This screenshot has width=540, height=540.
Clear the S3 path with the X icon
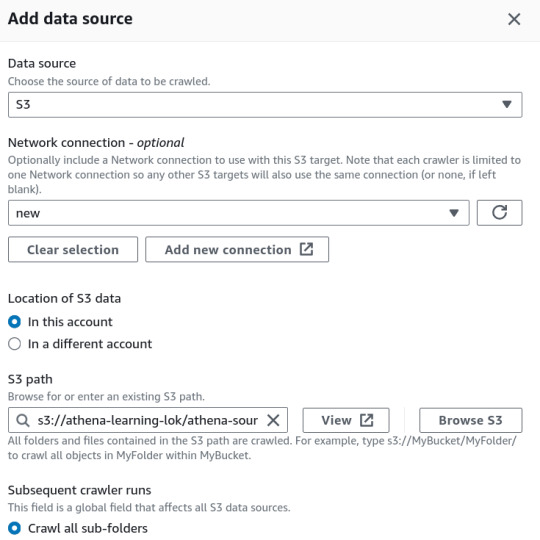tap(273, 420)
